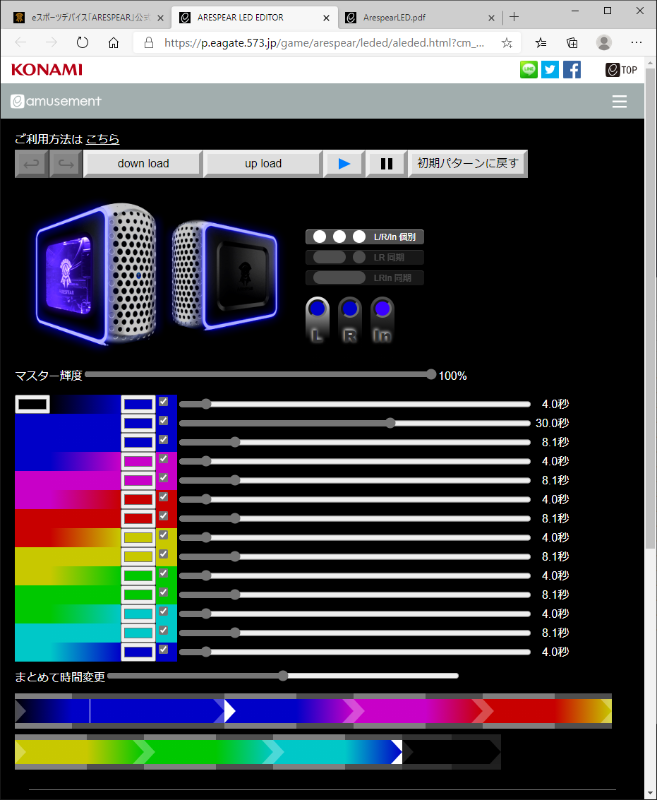Image resolution: width=657 pixels, height=800 pixels.
Task: Toggle checkbox on first 8.1秒 blue row
Action: pyautogui.click(x=163, y=440)
